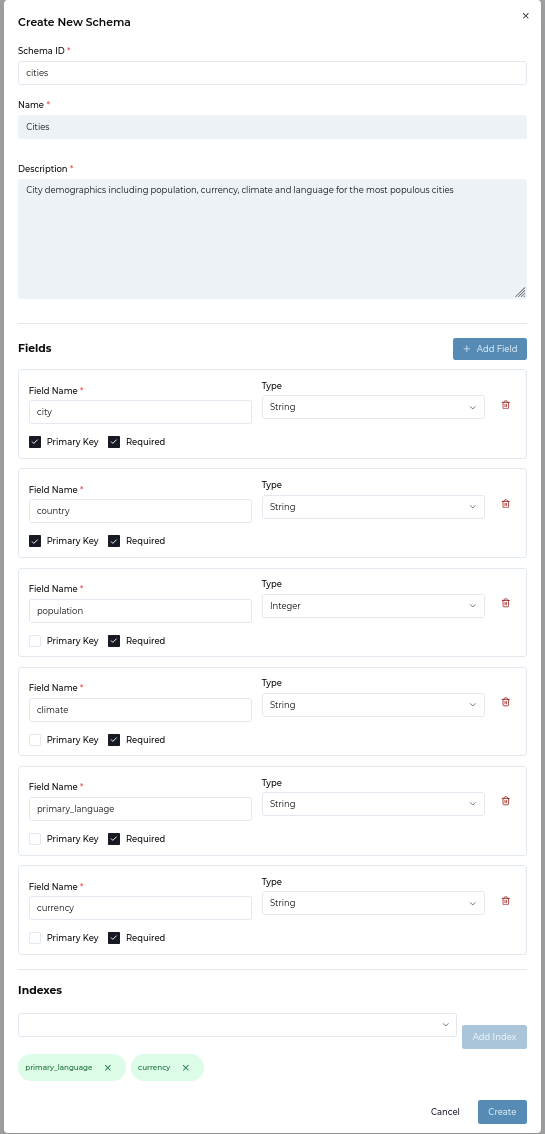Image resolution: width=545 pixels, height=1134 pixels.
Task: Expand the Indexes selection dropdown
Action: [x=237, y=1025]
